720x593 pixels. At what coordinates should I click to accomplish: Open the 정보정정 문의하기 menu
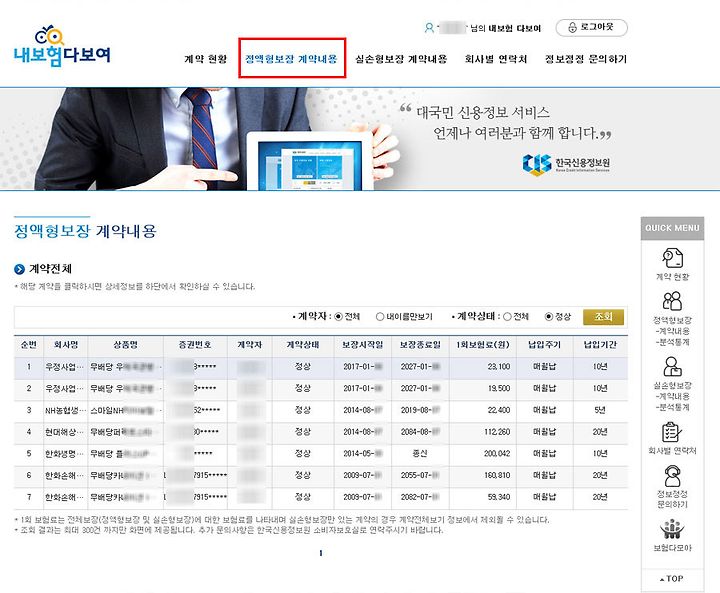tap(586, 59)
